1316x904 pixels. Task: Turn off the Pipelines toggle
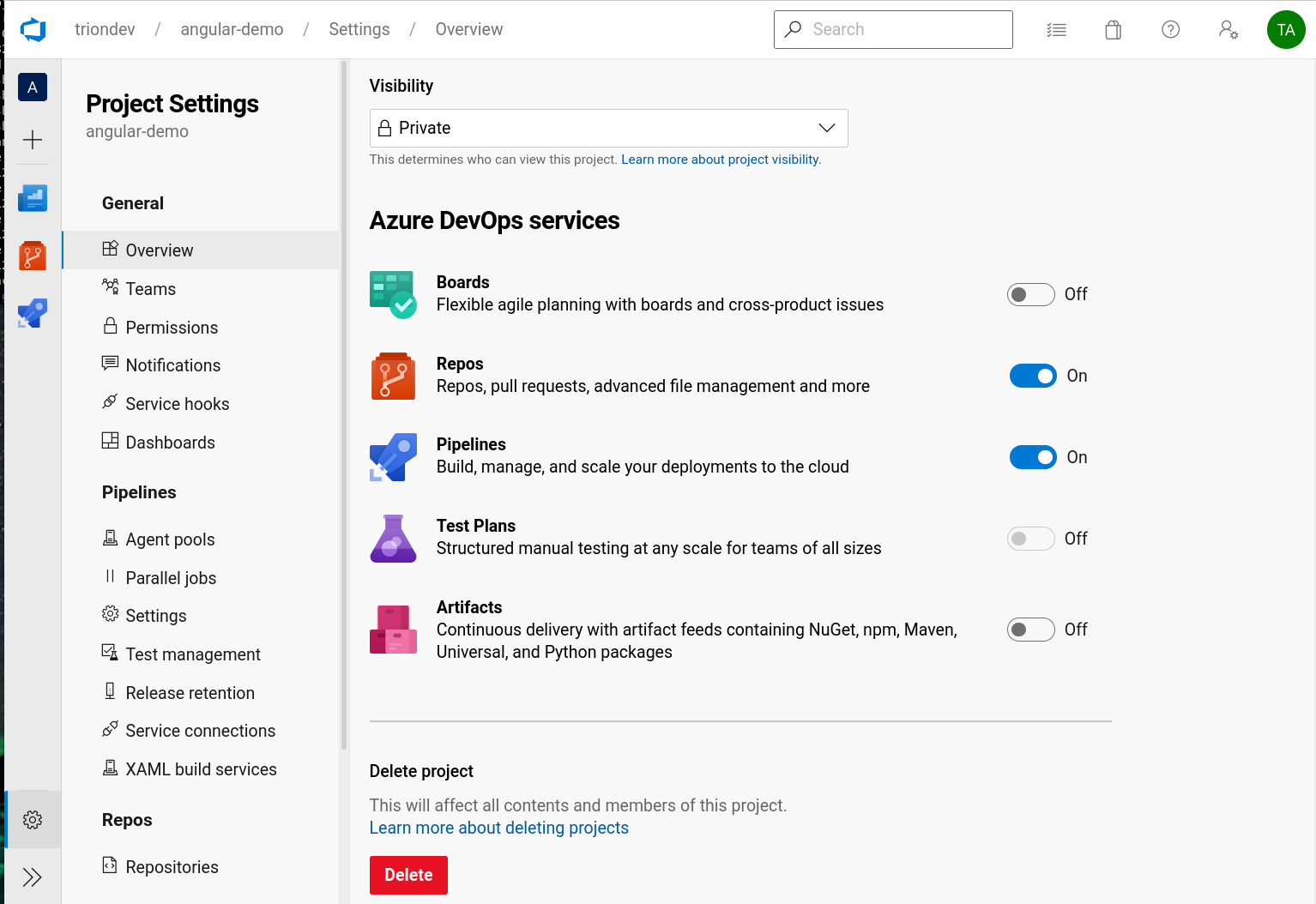tap(1033, 457)
